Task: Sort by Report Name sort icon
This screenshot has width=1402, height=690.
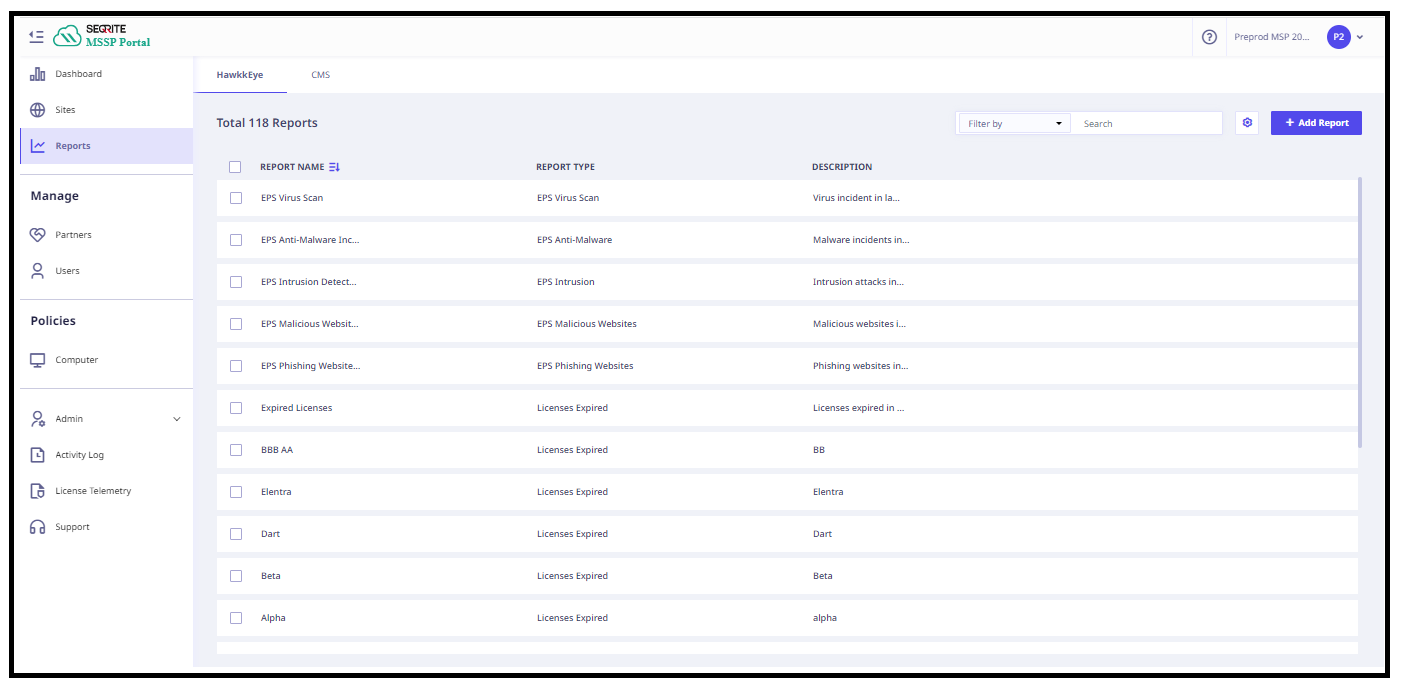Action: click(335, 167)
